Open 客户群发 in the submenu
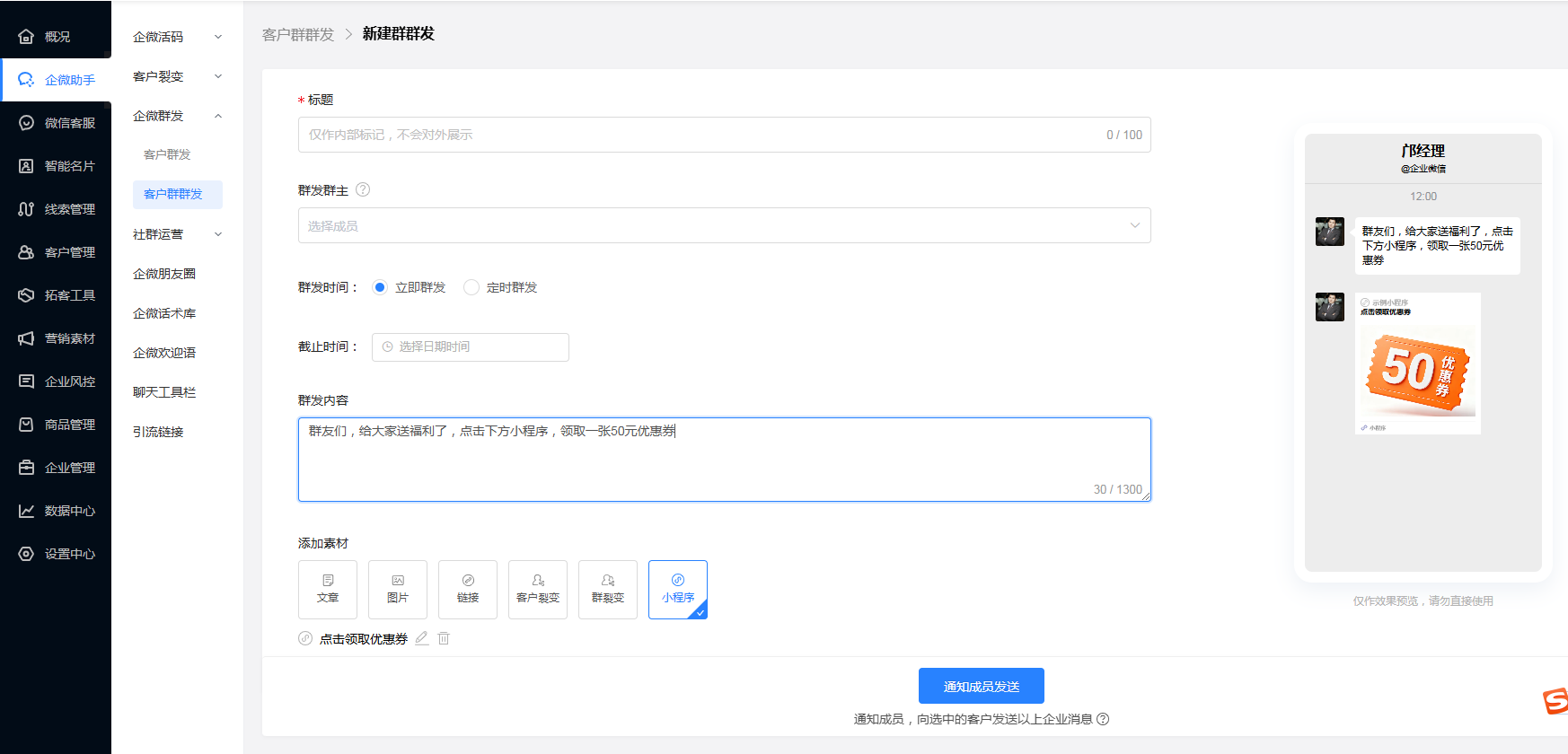 168,154
